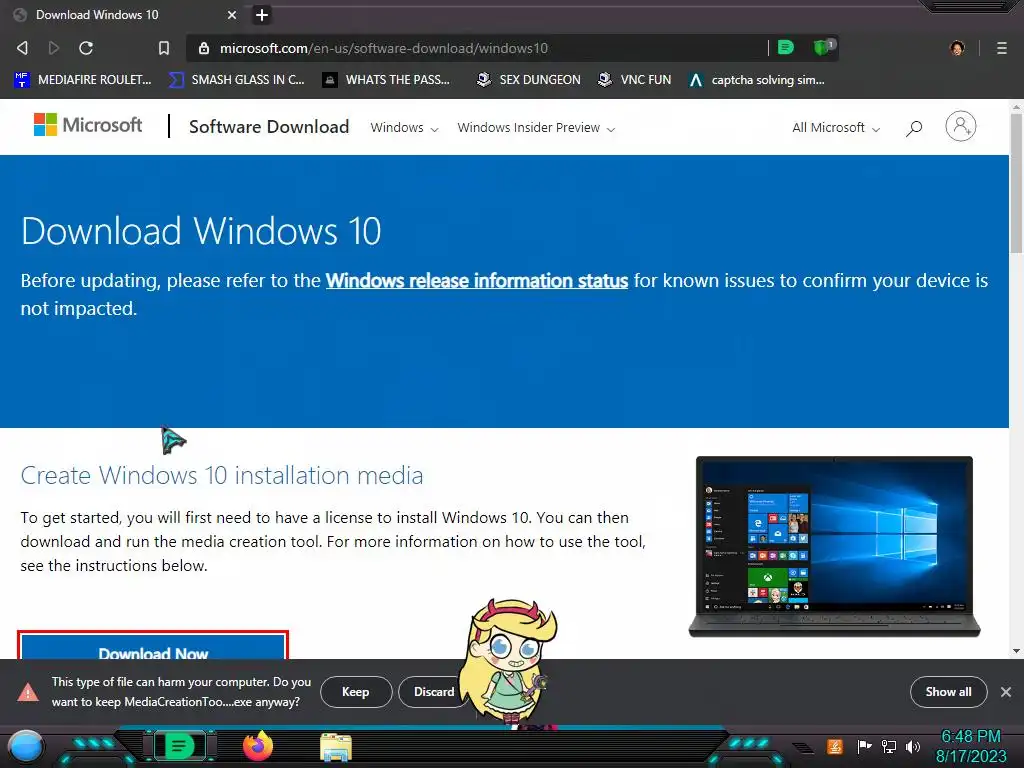This screenshot has width=1024, height=768.
Task: Open the SMASH GLASS IN C... bookmark
Action: click(237, 80)
